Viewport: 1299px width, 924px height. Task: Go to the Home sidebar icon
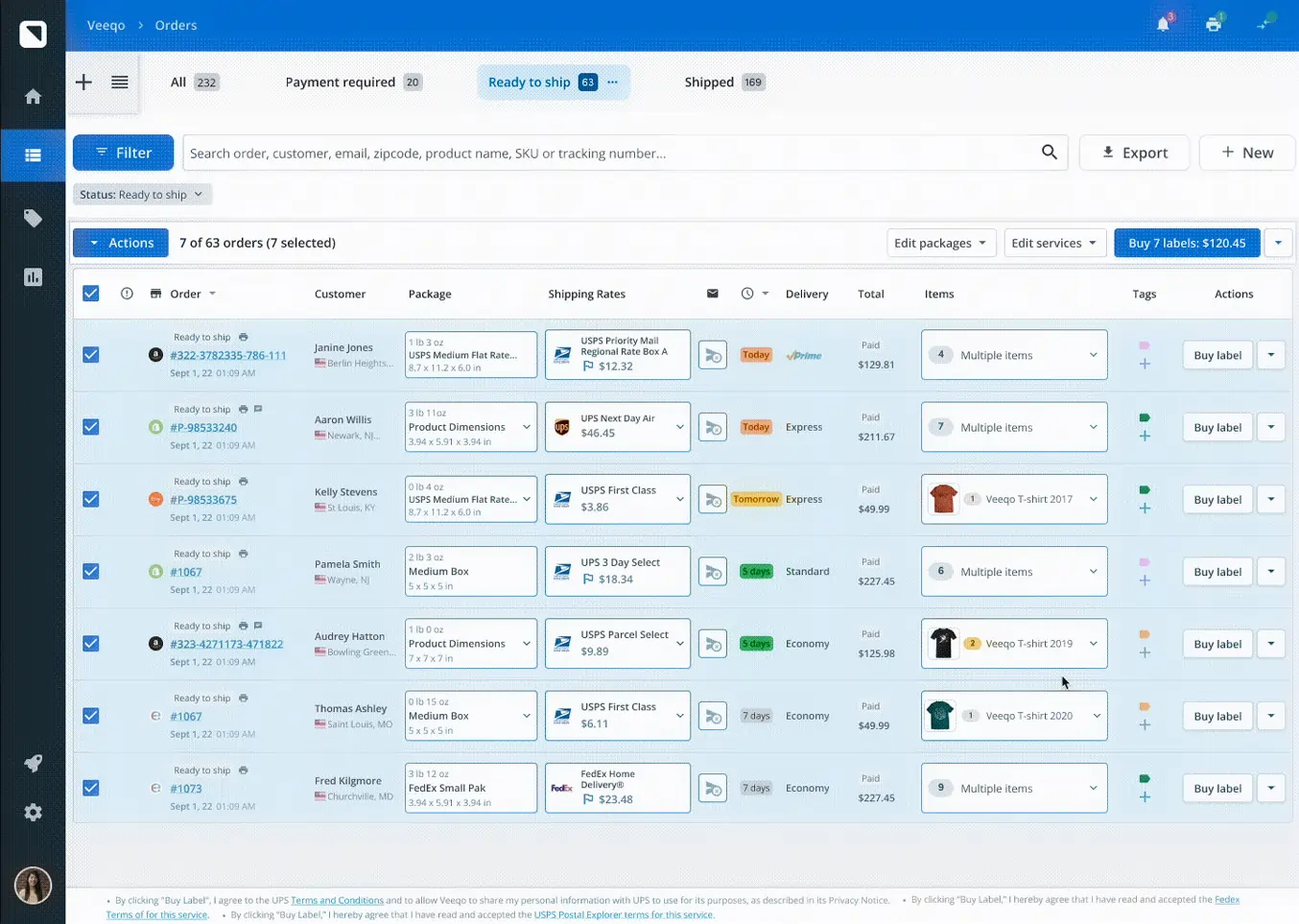[x=33, y=96]
